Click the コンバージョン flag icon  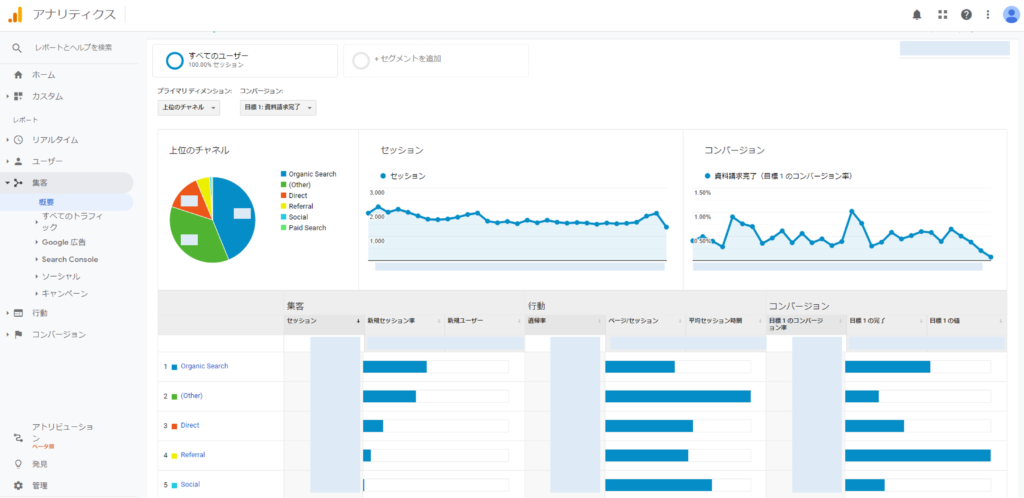(x=18, y=334)
